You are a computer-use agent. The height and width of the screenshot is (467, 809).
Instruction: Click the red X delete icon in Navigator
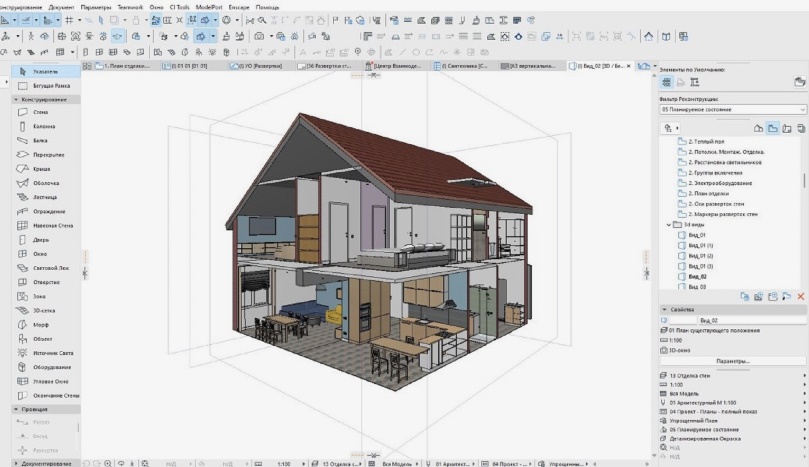click(x=801, y=296)
